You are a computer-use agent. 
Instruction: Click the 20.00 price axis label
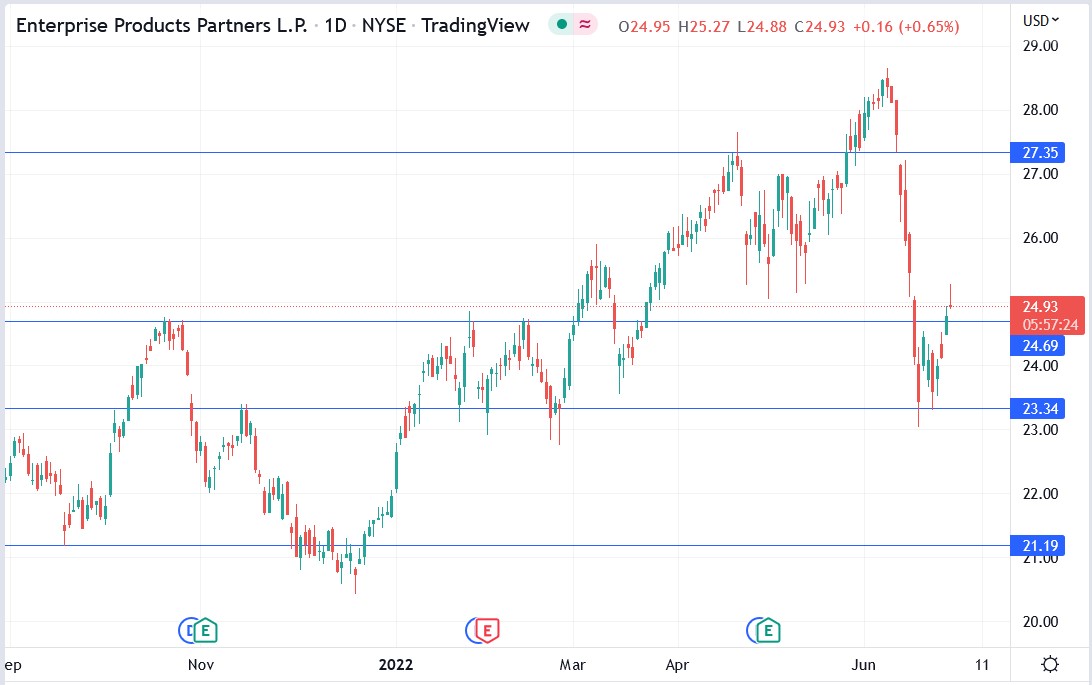pyautogui.click(x=1040, y=622)
